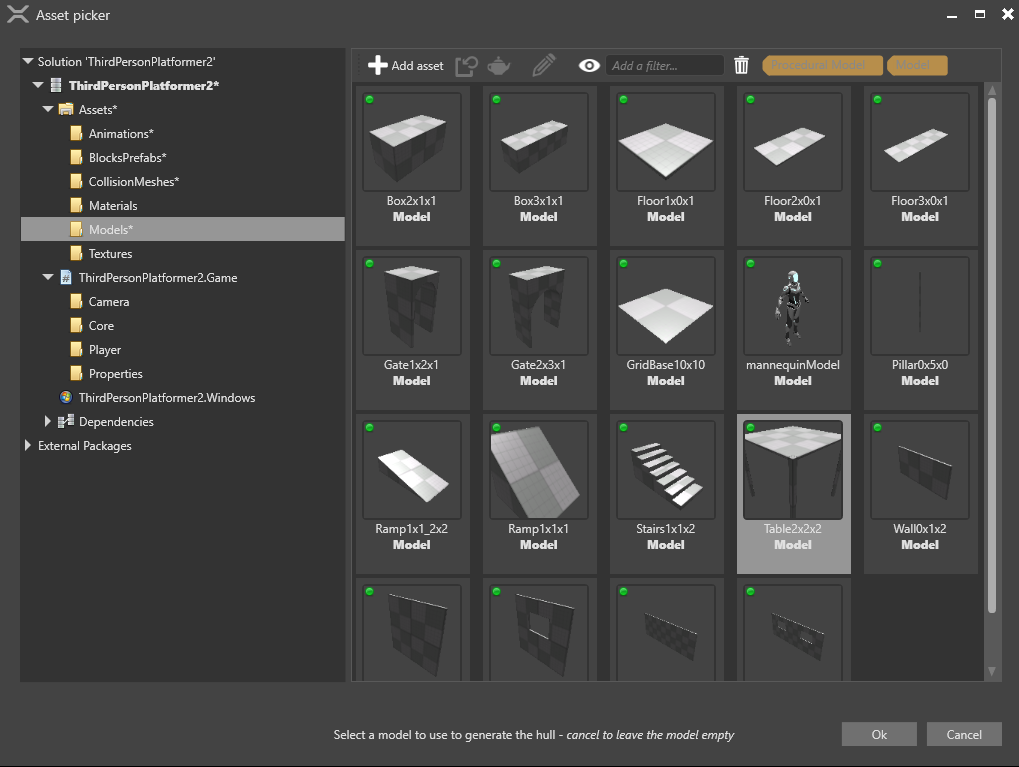Open the Animations folder in tree
The width and height of the screenshot is (1019, 767).
[x=120, y=134]
